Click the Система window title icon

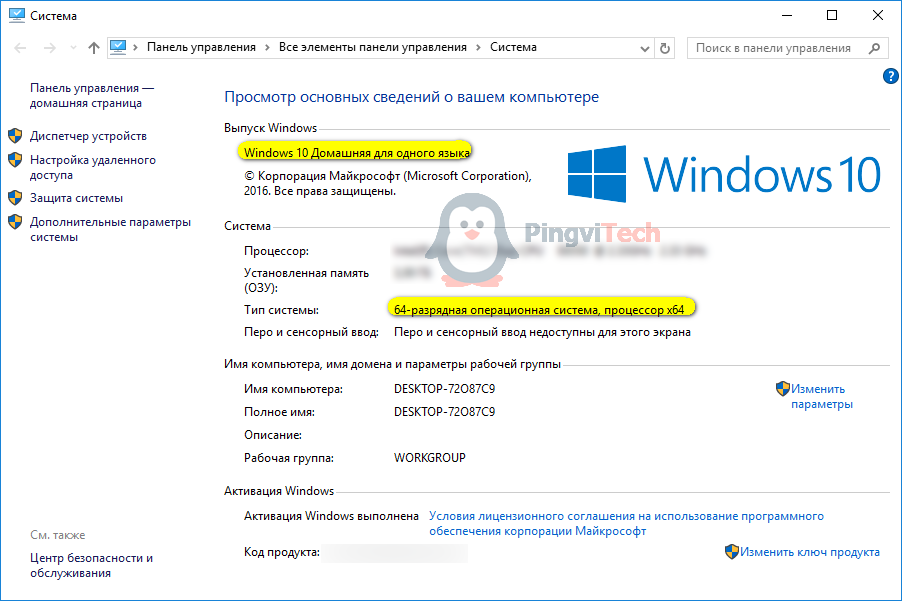coord(17,16)
